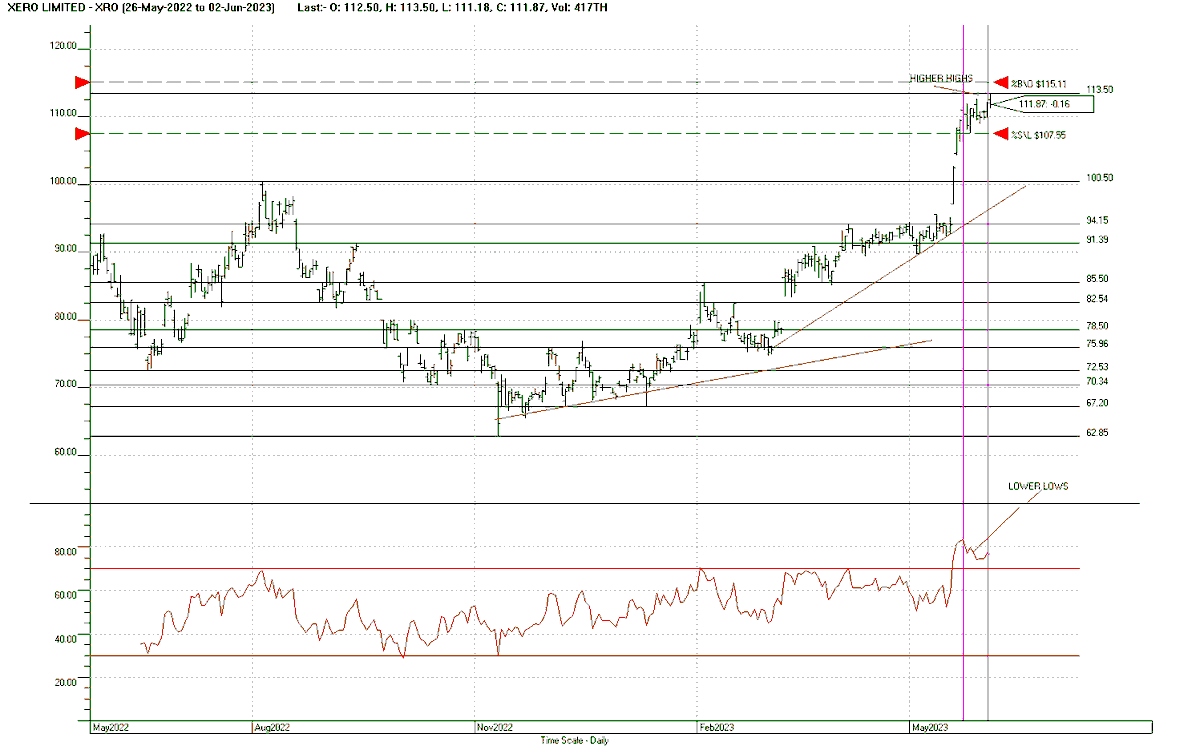The height and width of the screenshot is (746, 1200).
Task: Select the 85.50 level label
Action: point(1097,279)
